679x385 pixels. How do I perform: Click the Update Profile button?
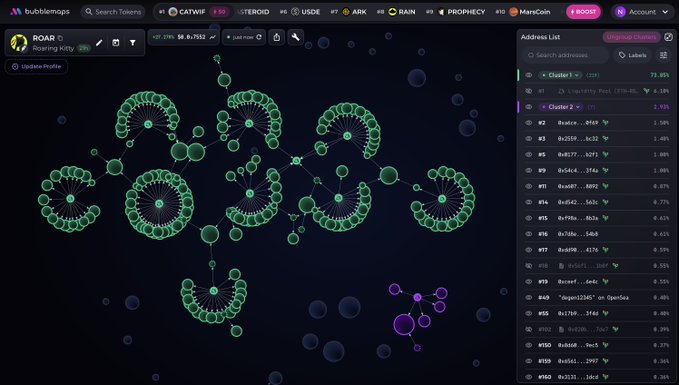36,66
